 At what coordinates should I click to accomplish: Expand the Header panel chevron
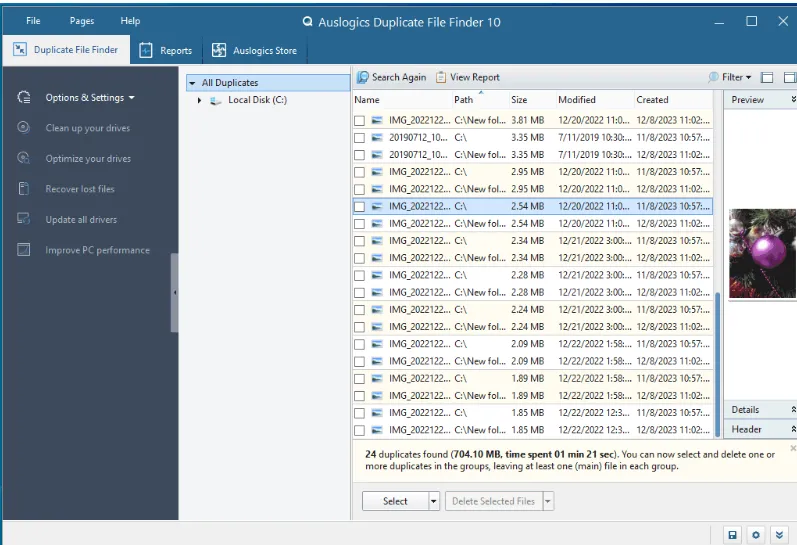pos(793,429)
